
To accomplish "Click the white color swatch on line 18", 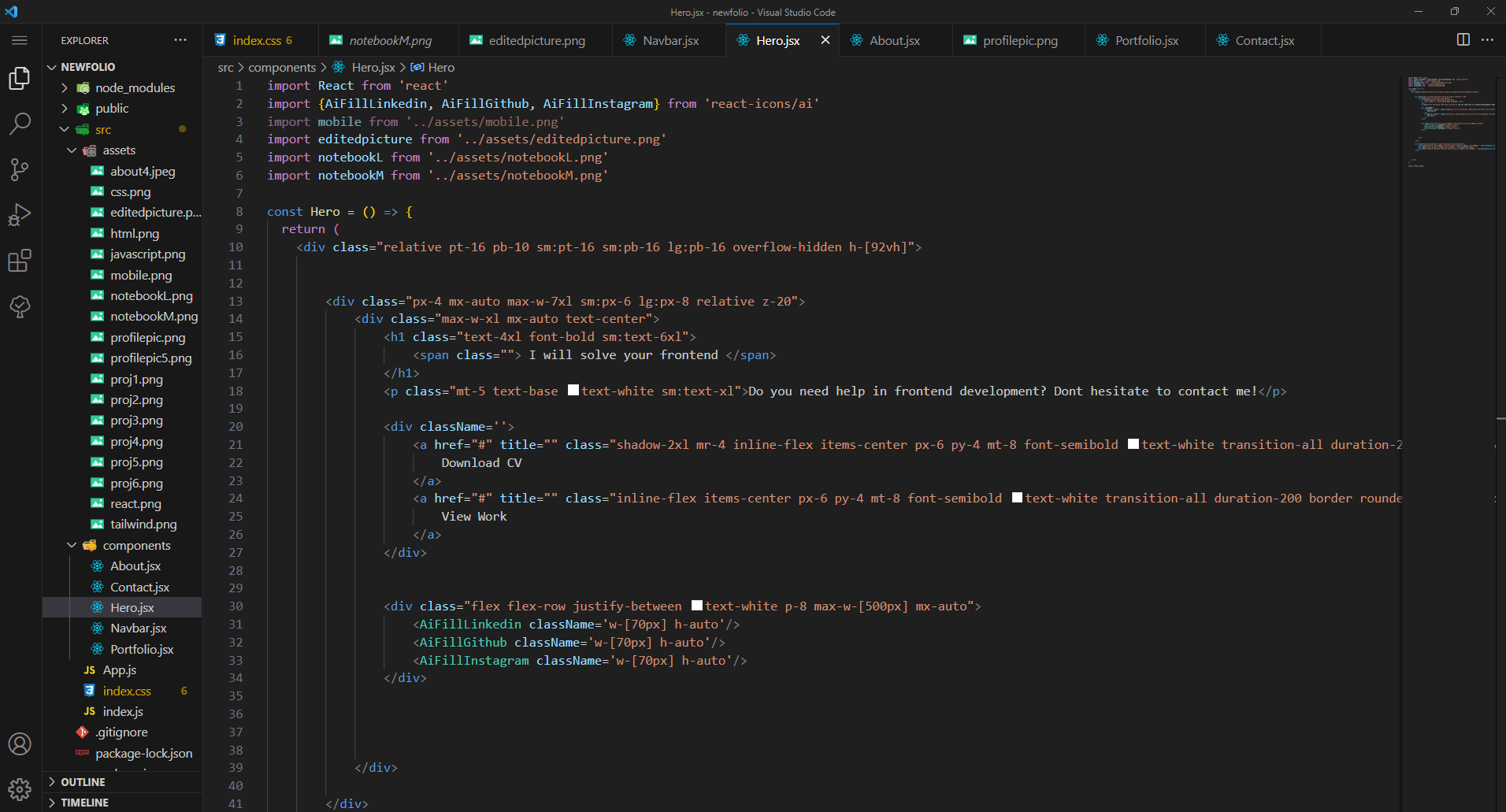I will pyautogui.click(x=573, y=391).
